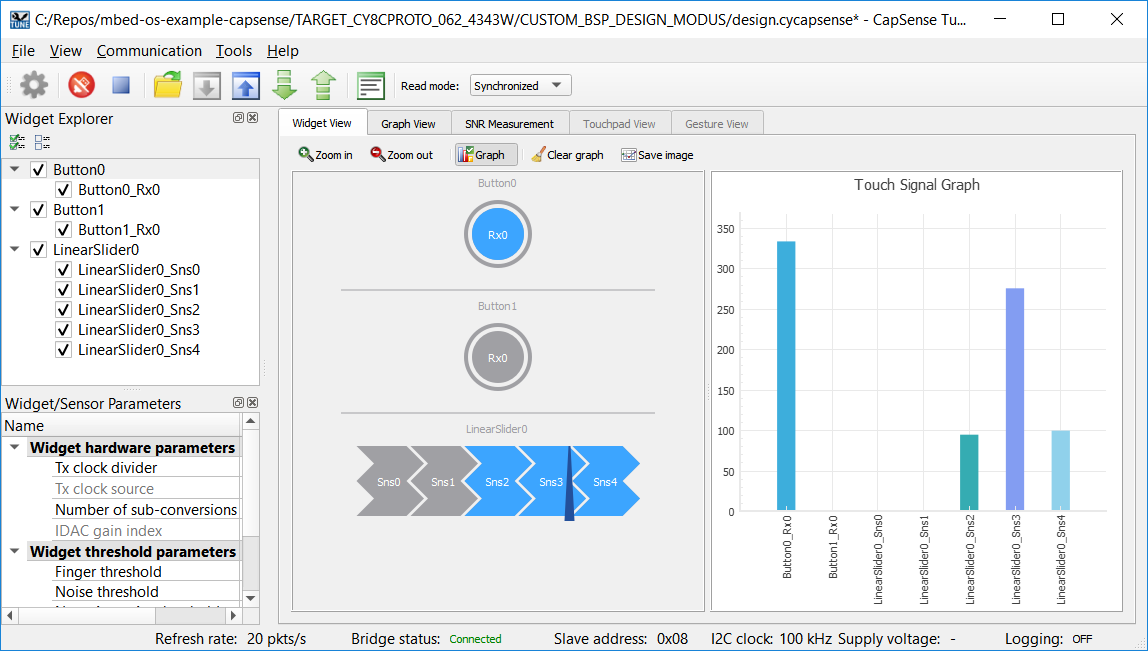The height and width of the screenshot is (651, 1148).
Task: Click the blue apply-to-project up arrow
Action: [x=246, y=86]
